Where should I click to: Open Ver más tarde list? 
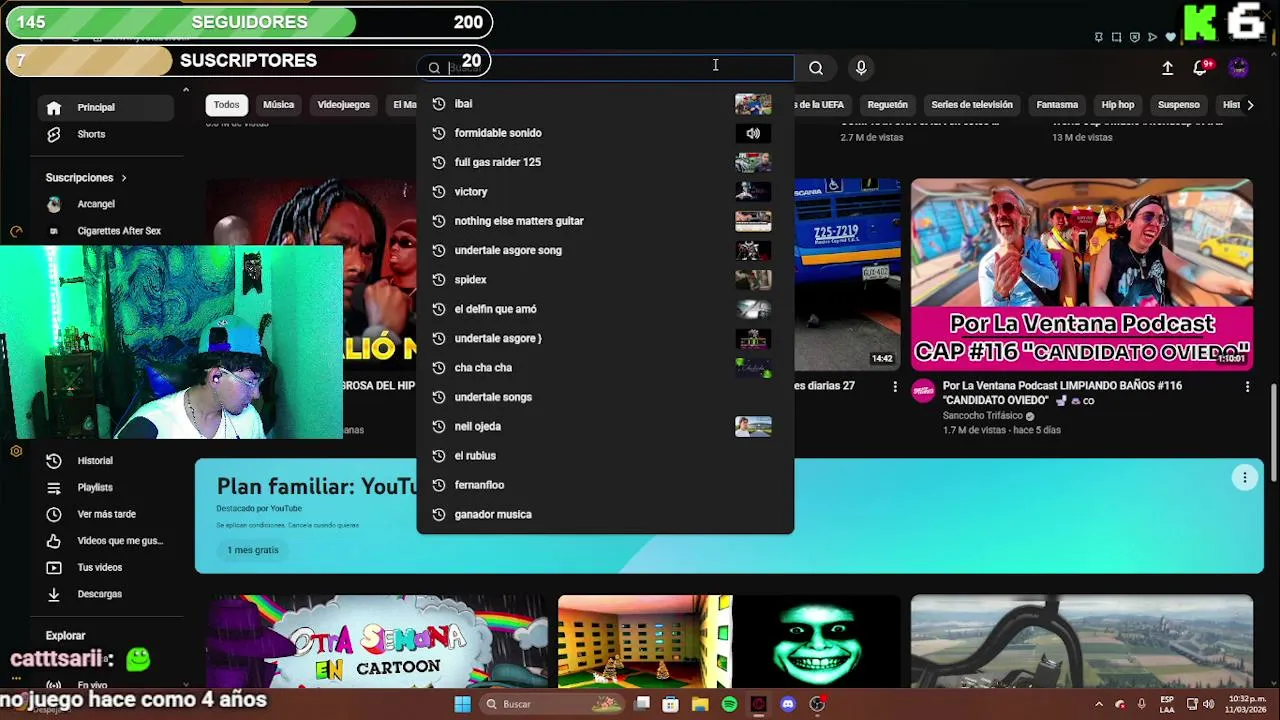click(x=104, y=514)
